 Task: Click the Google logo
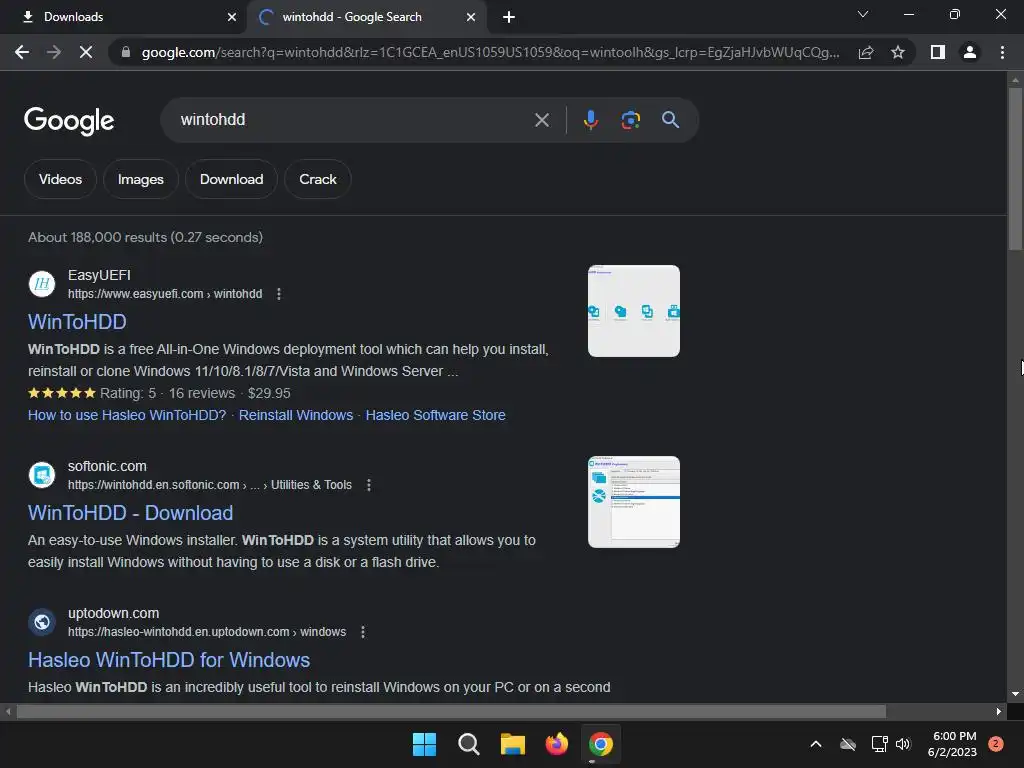(69, 121)
